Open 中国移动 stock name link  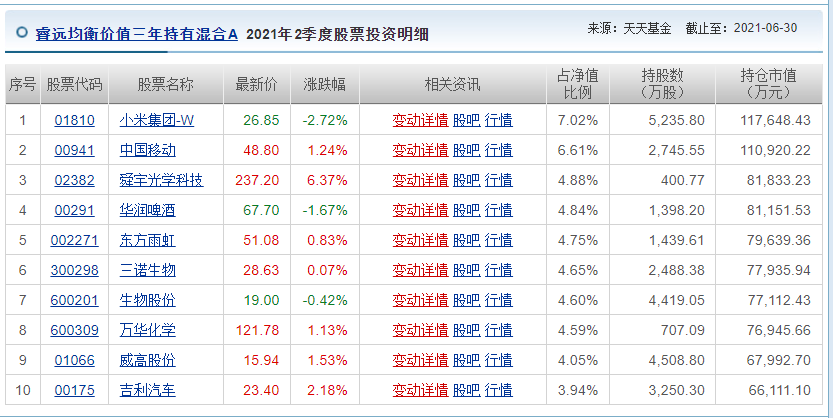coord(148,150)
